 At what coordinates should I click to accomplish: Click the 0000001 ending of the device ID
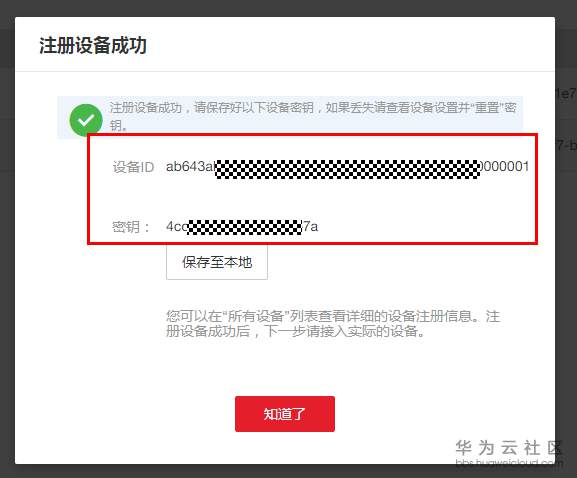coord(505,166)
